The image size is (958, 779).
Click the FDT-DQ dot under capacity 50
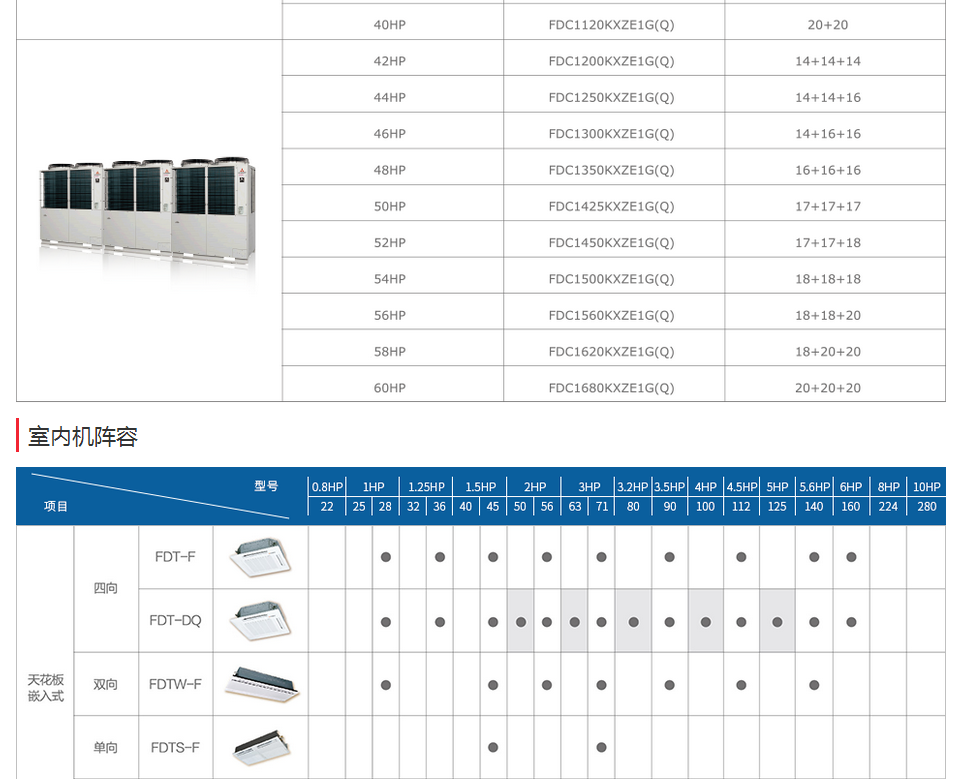[520, 621]
